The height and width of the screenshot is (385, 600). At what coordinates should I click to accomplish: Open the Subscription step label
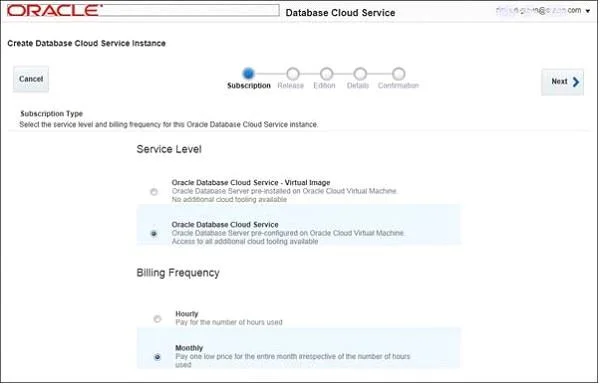(249, 85)
